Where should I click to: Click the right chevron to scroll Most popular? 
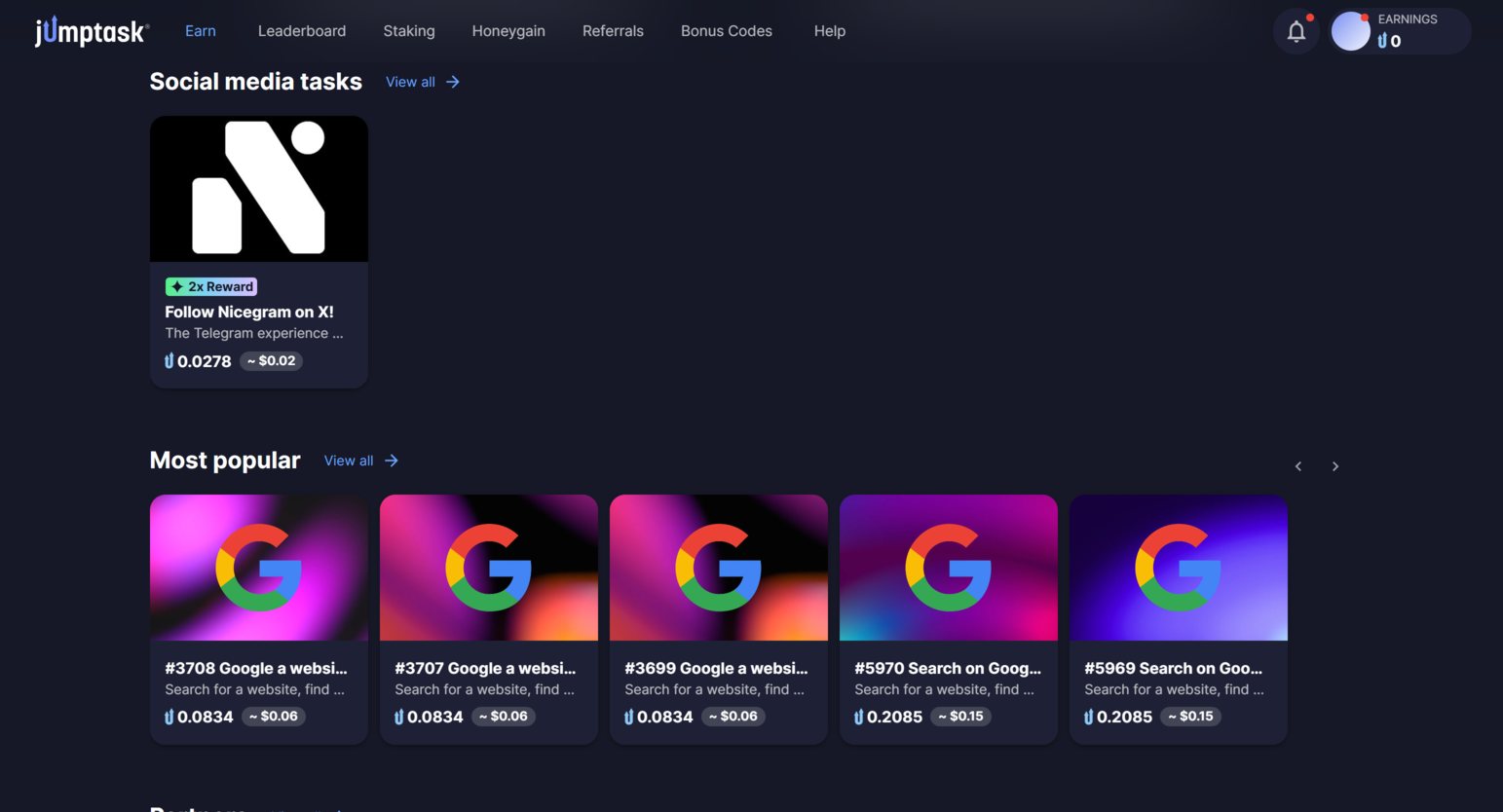(1335, 465)
